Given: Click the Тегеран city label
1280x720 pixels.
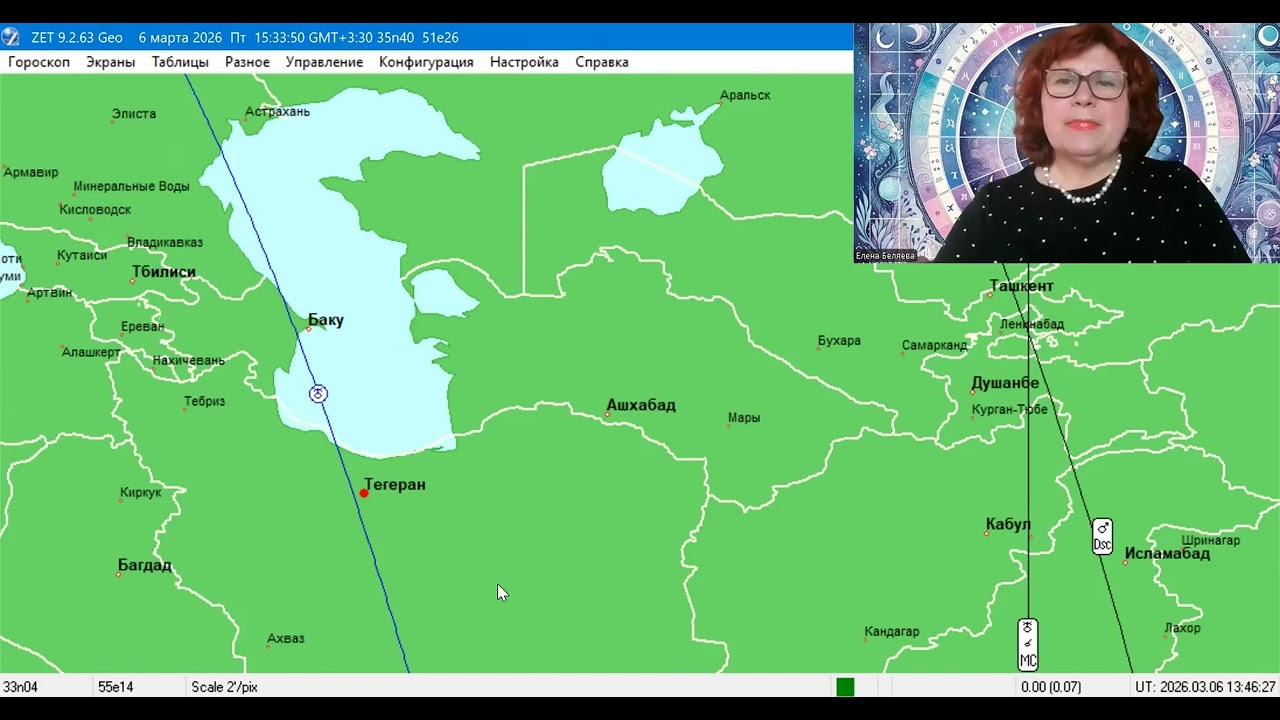Looking at the screenshot, I should pos(395,484).
